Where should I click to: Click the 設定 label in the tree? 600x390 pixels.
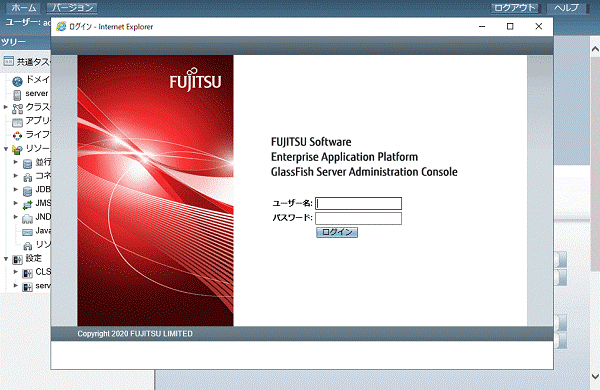pos(34,258)
